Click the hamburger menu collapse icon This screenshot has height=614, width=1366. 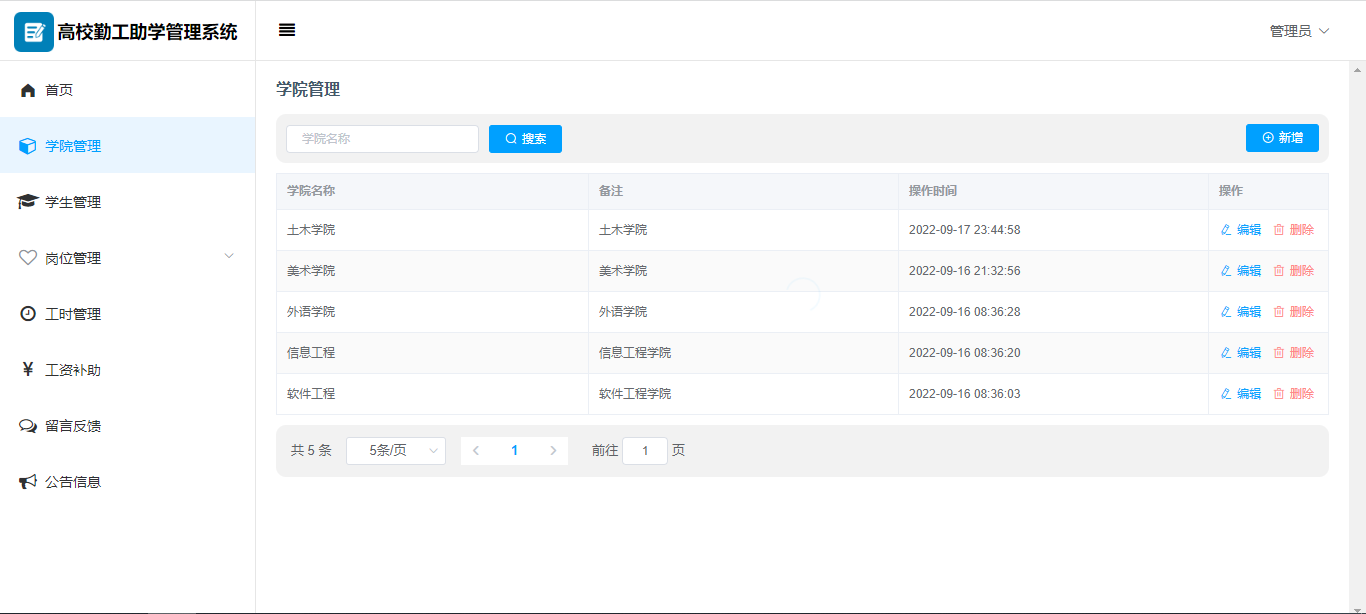tap(287, 30)
